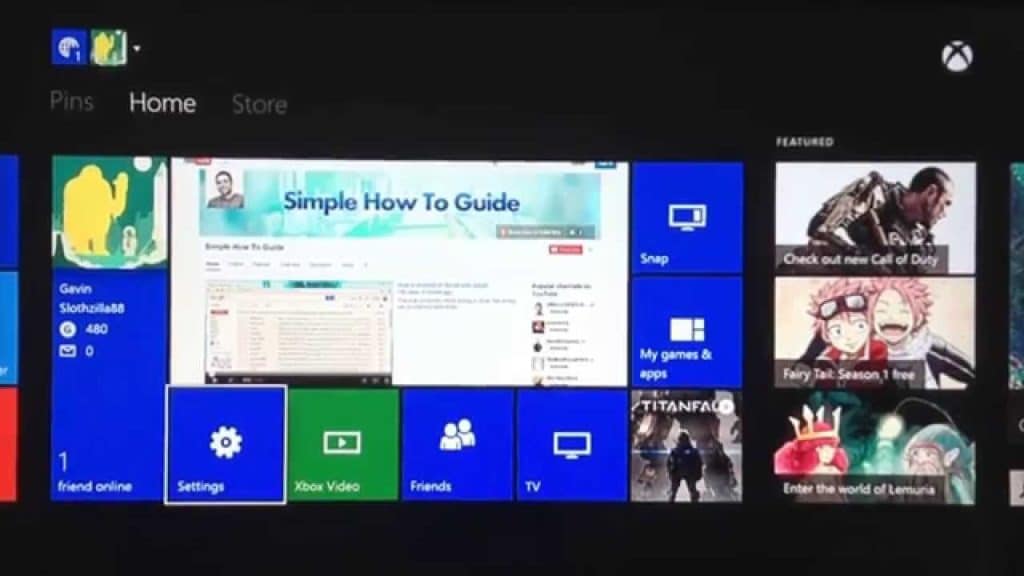Open the TV tile

click(572, 445)
